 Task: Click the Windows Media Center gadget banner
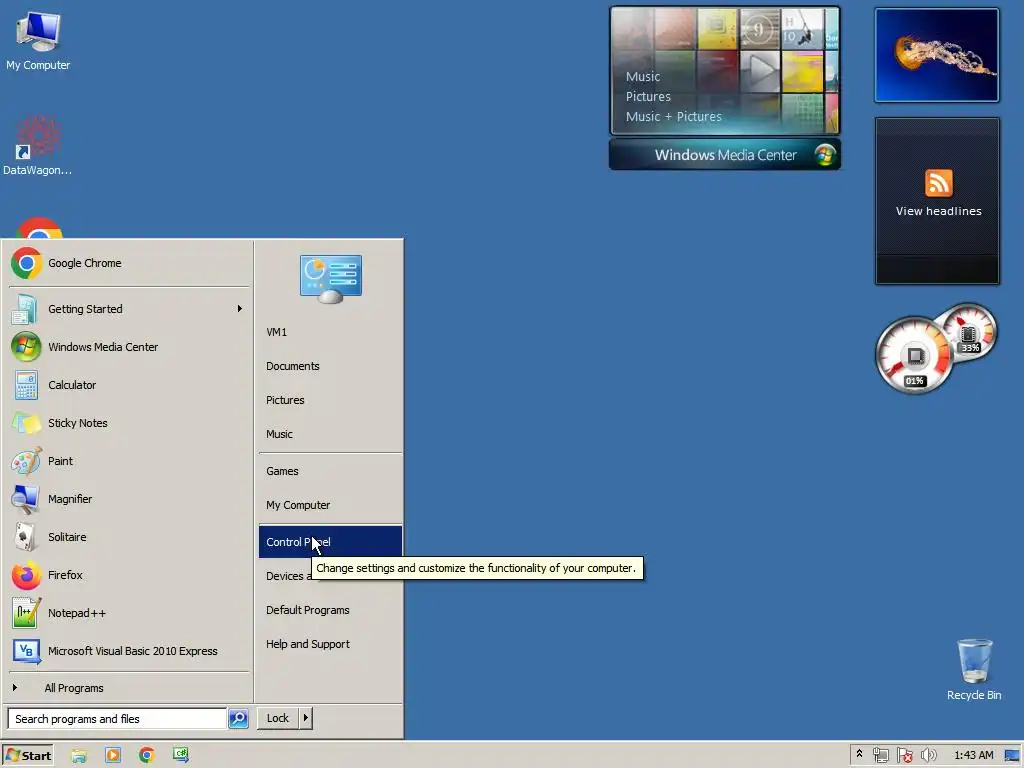point(725,155)
